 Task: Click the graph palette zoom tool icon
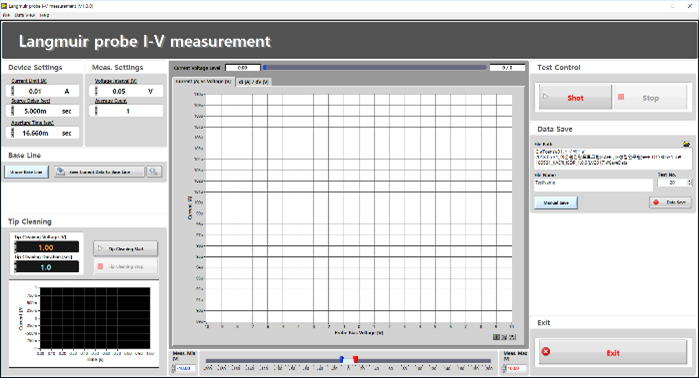tap(505, 337)
